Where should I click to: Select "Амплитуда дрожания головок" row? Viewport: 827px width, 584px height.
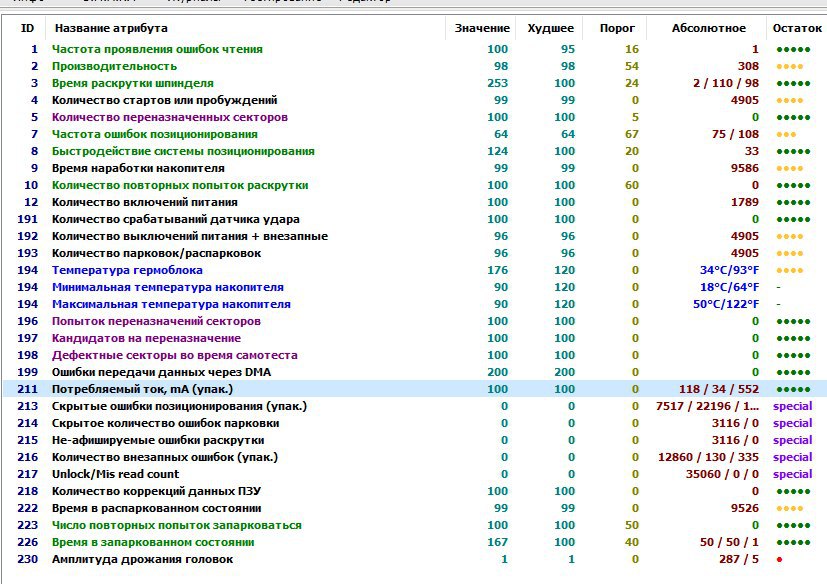[415, 559]
